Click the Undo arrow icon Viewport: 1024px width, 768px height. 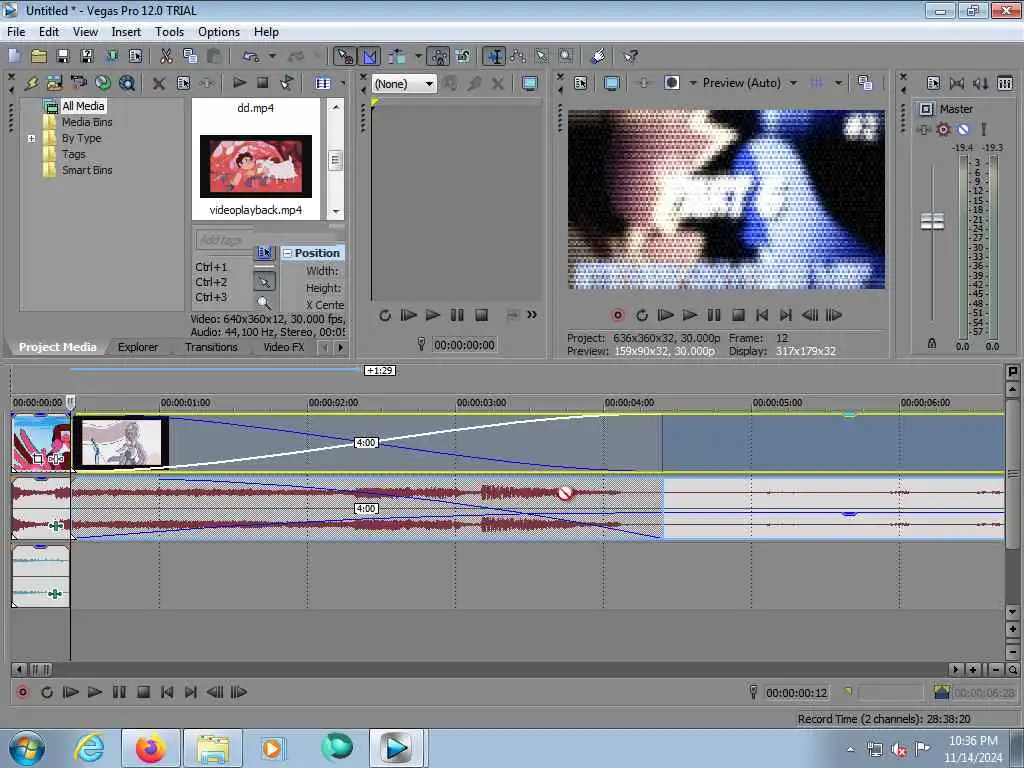pos(251,56)
